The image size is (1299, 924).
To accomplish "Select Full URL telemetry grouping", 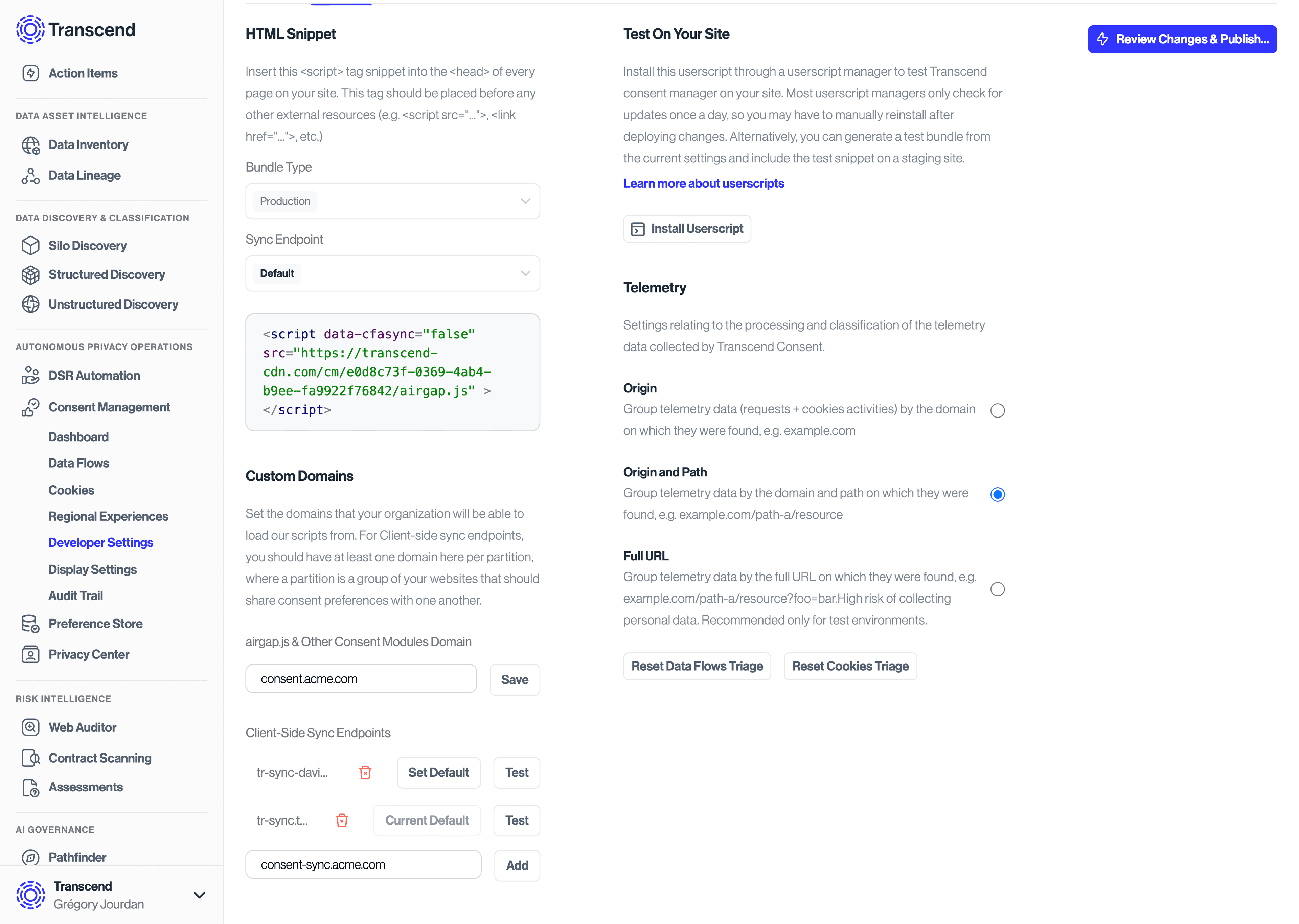I will (x=998, y=589).
